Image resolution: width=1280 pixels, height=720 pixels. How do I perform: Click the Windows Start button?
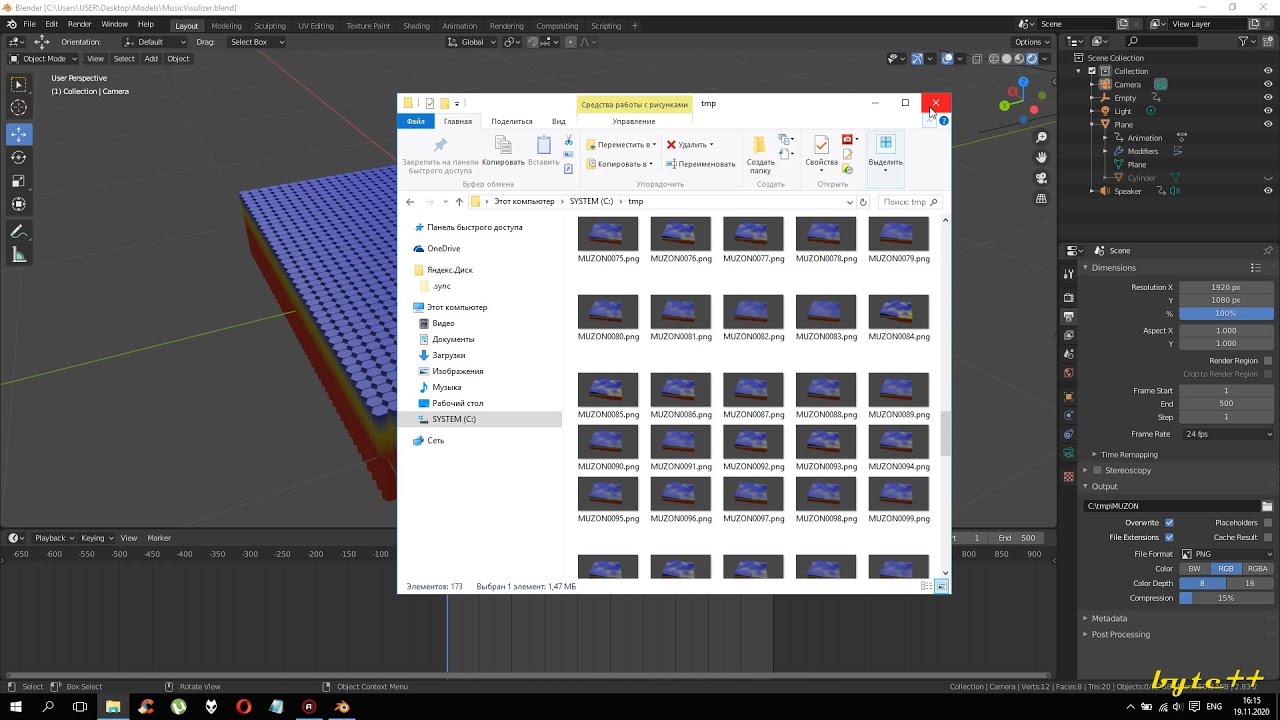[x=15, y=707]
